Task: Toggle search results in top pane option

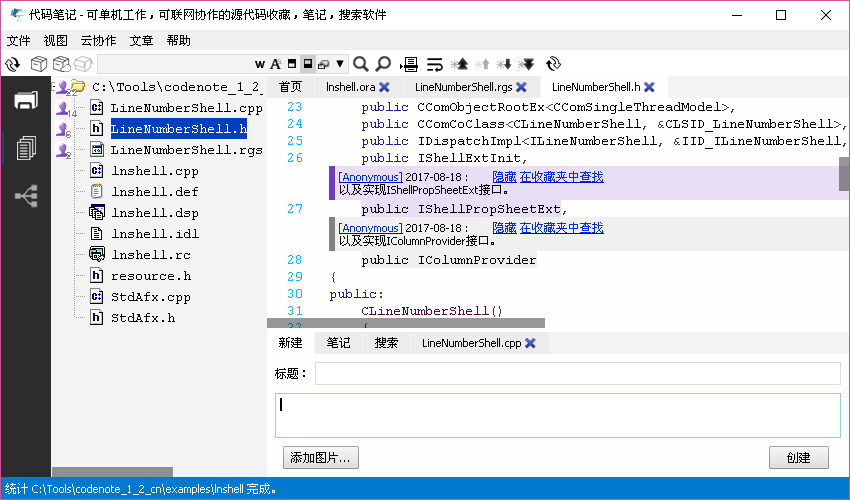Action: click(292, 64)
